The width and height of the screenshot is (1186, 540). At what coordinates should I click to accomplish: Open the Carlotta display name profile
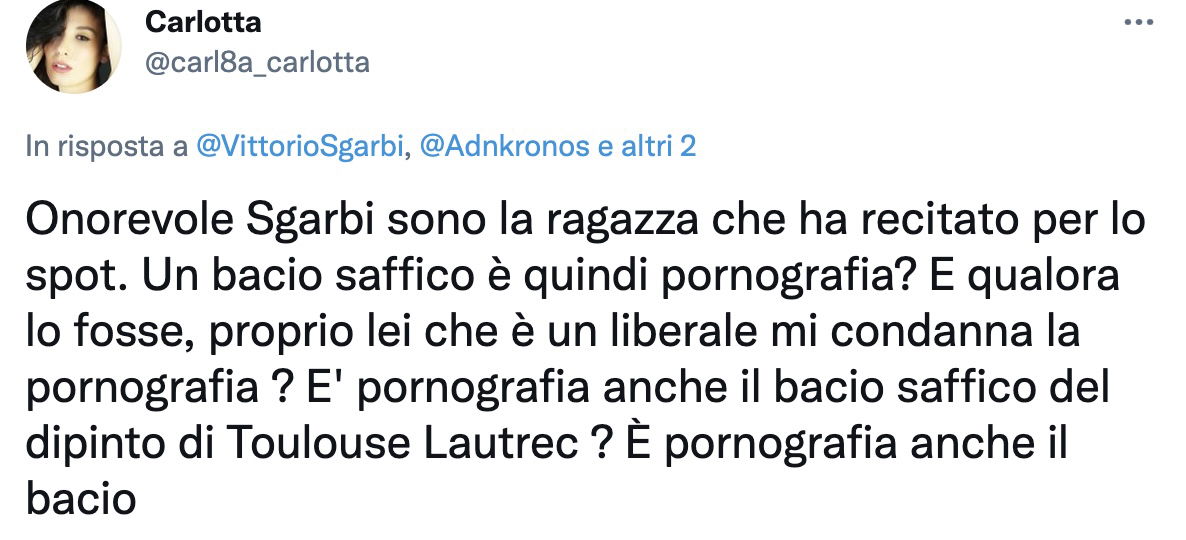(x=203, y=23)
